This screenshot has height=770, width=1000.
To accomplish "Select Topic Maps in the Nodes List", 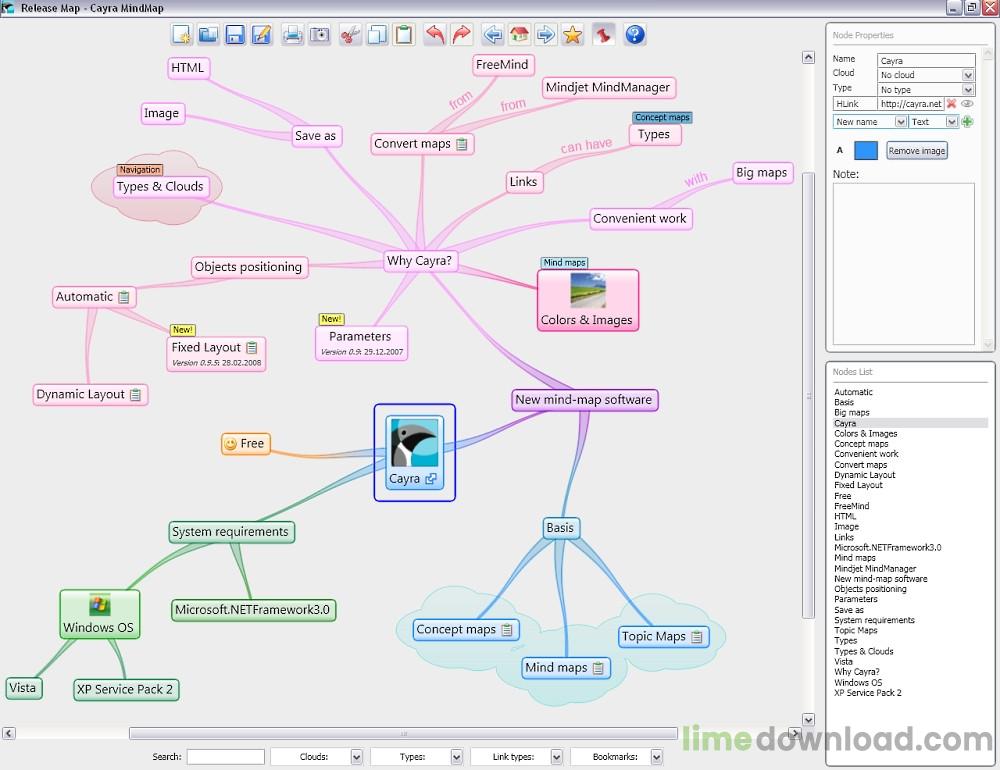I will pos(856,631).
